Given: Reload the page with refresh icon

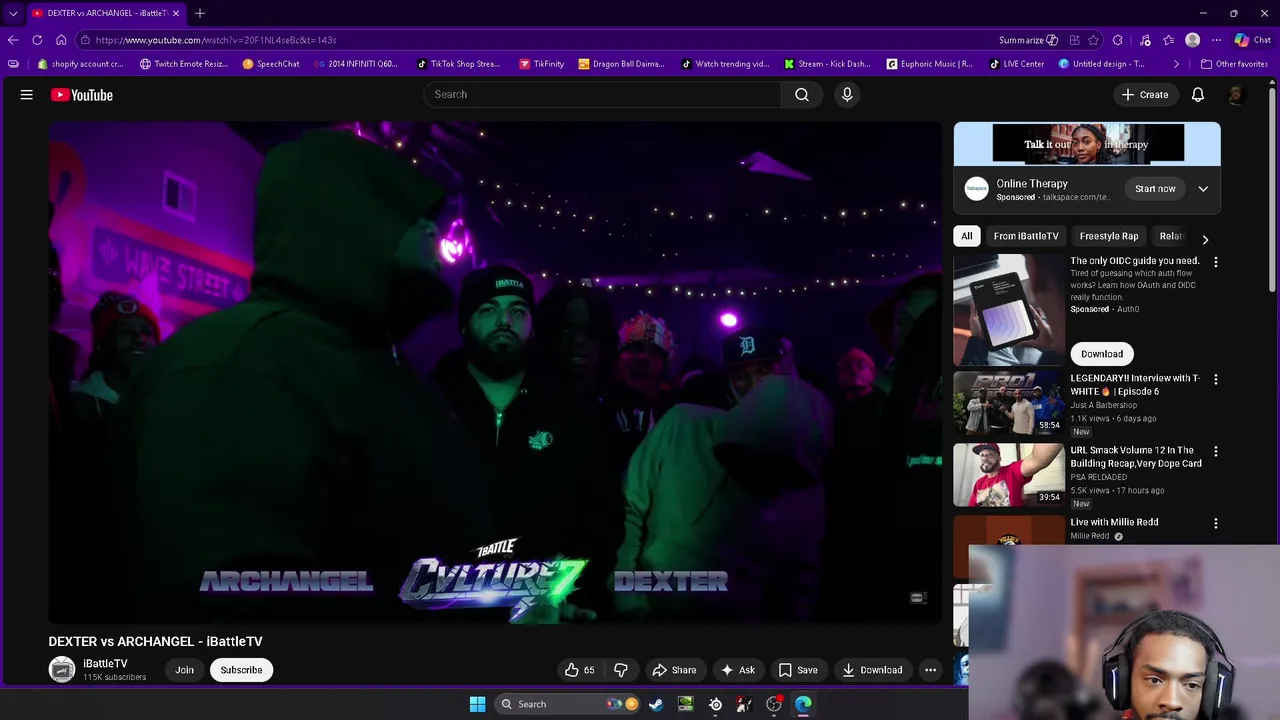Looking at the screenshot, I should 37,40.
